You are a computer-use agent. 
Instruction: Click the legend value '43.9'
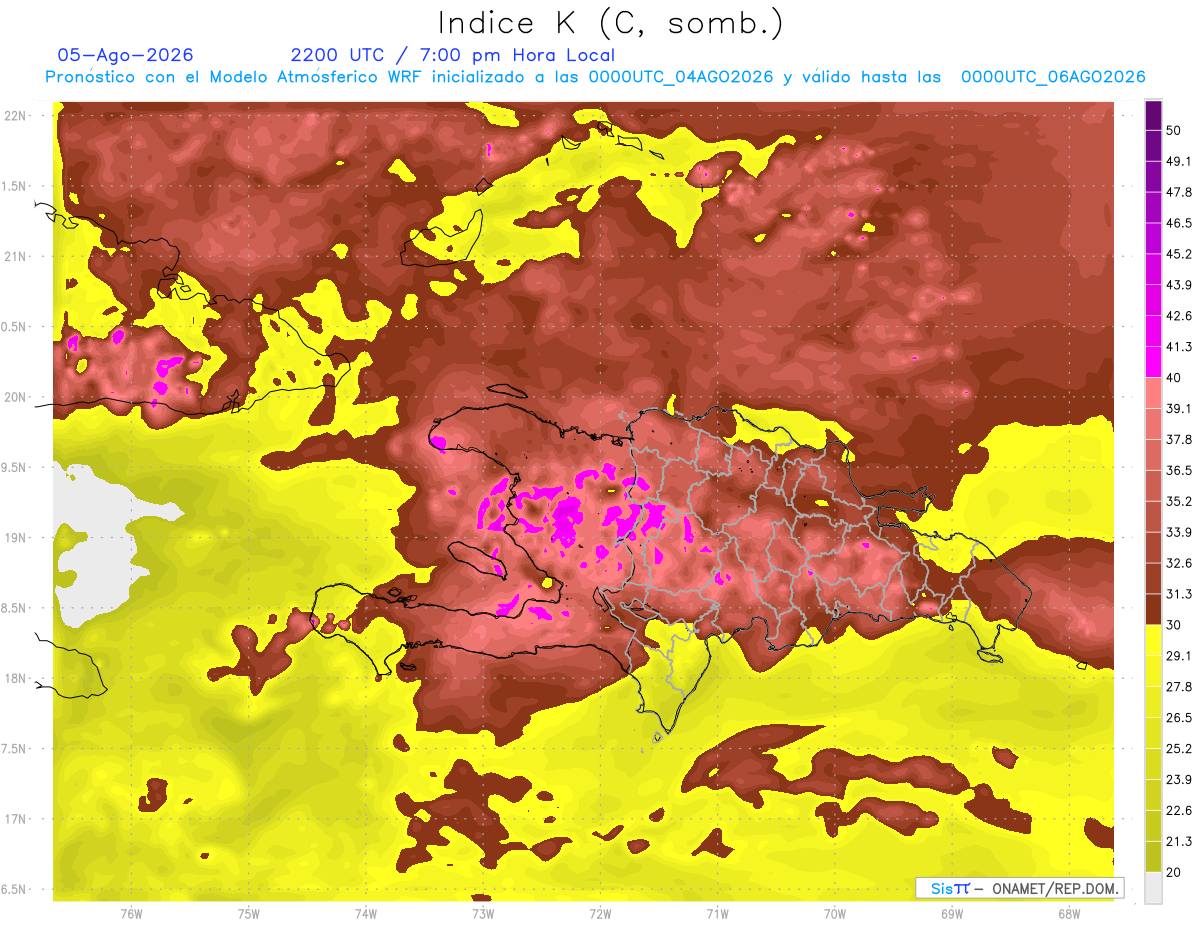coord(1179,285)
